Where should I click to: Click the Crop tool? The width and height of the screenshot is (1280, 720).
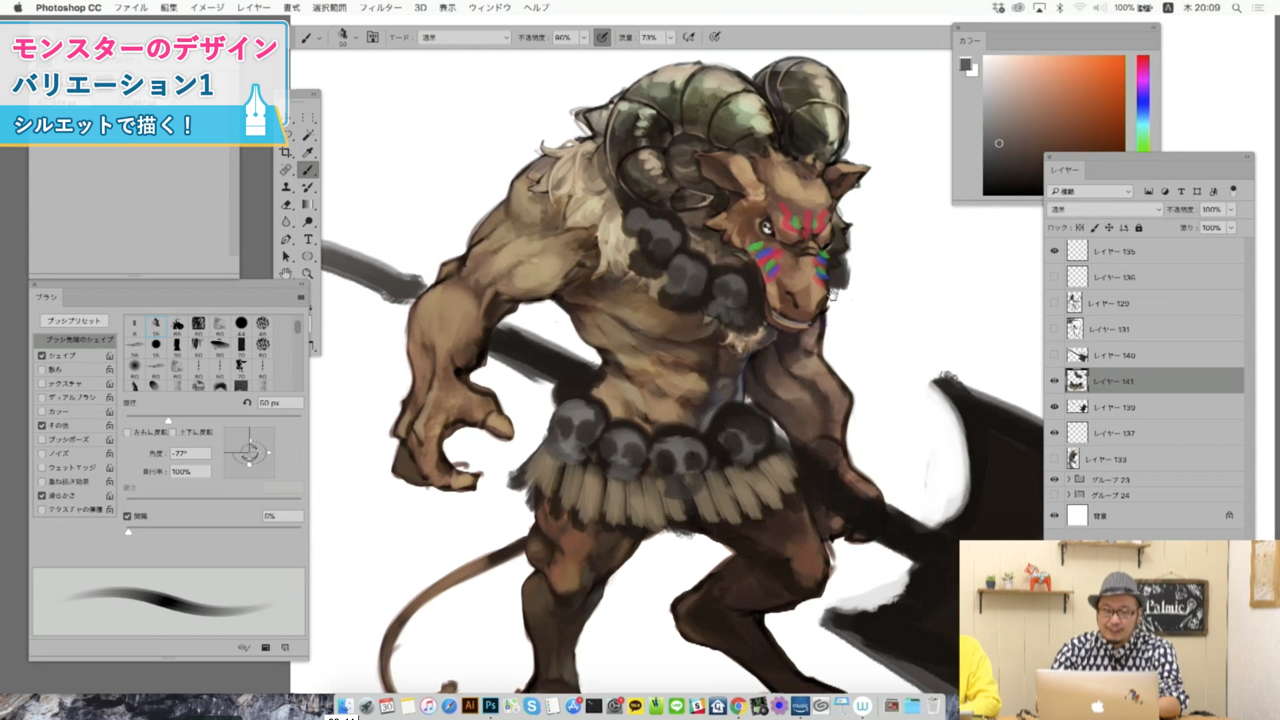(287, 152)
